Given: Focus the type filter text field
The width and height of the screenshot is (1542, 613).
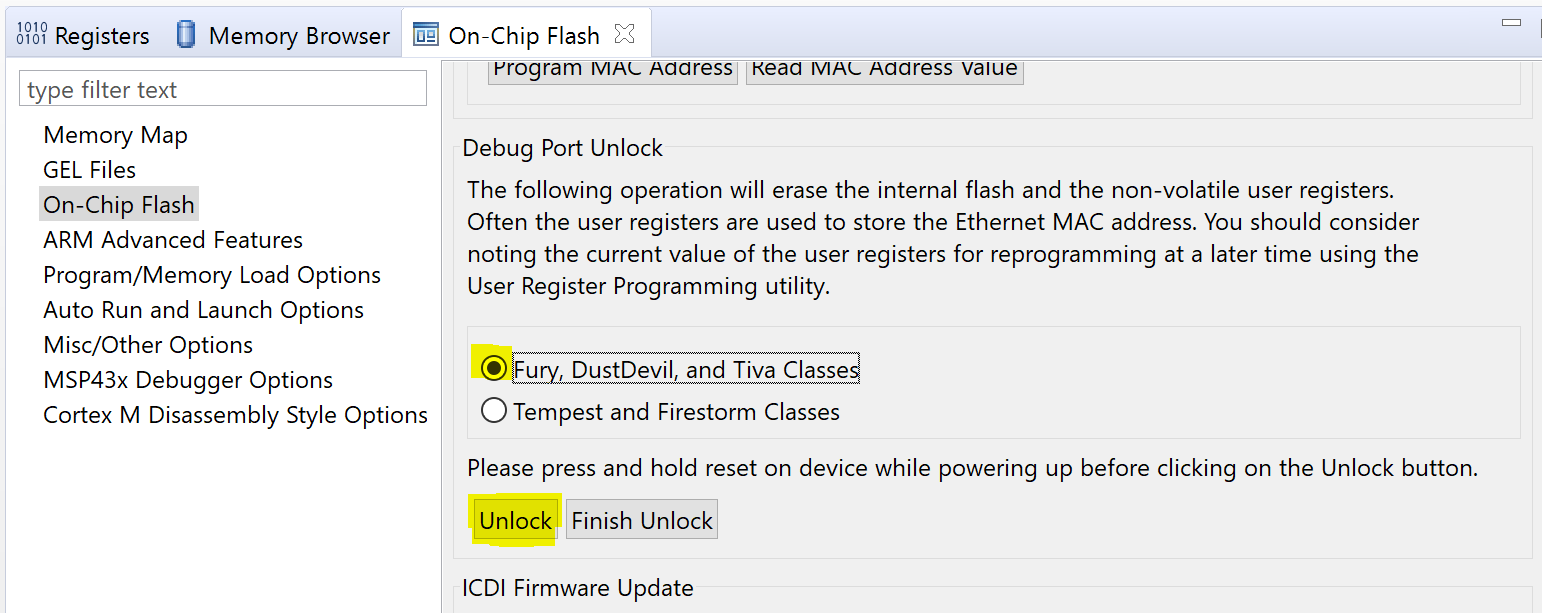Looking at the screenshot, I should click(x=223, y=89).
